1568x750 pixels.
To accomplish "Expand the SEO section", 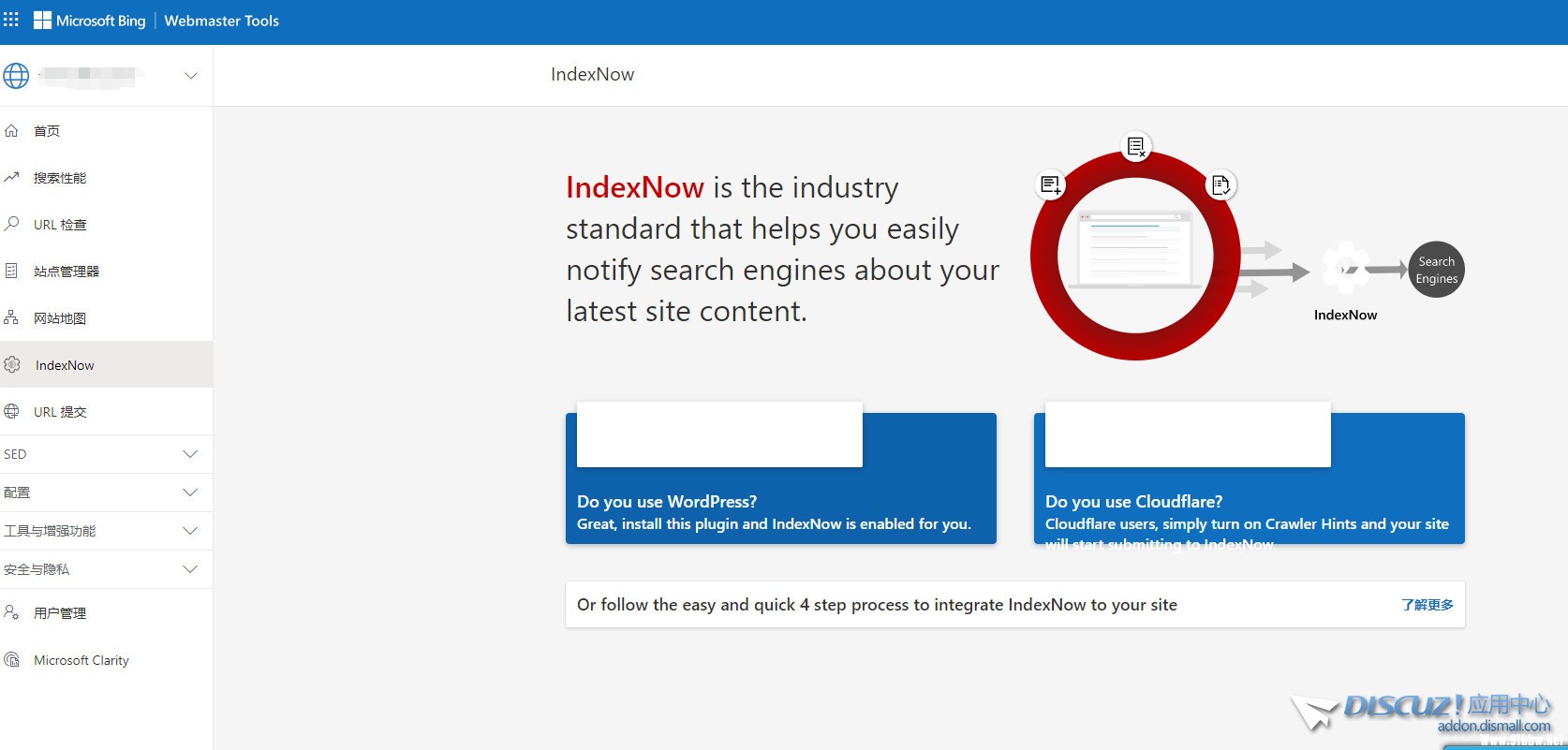I will click(x=190, y=454).
